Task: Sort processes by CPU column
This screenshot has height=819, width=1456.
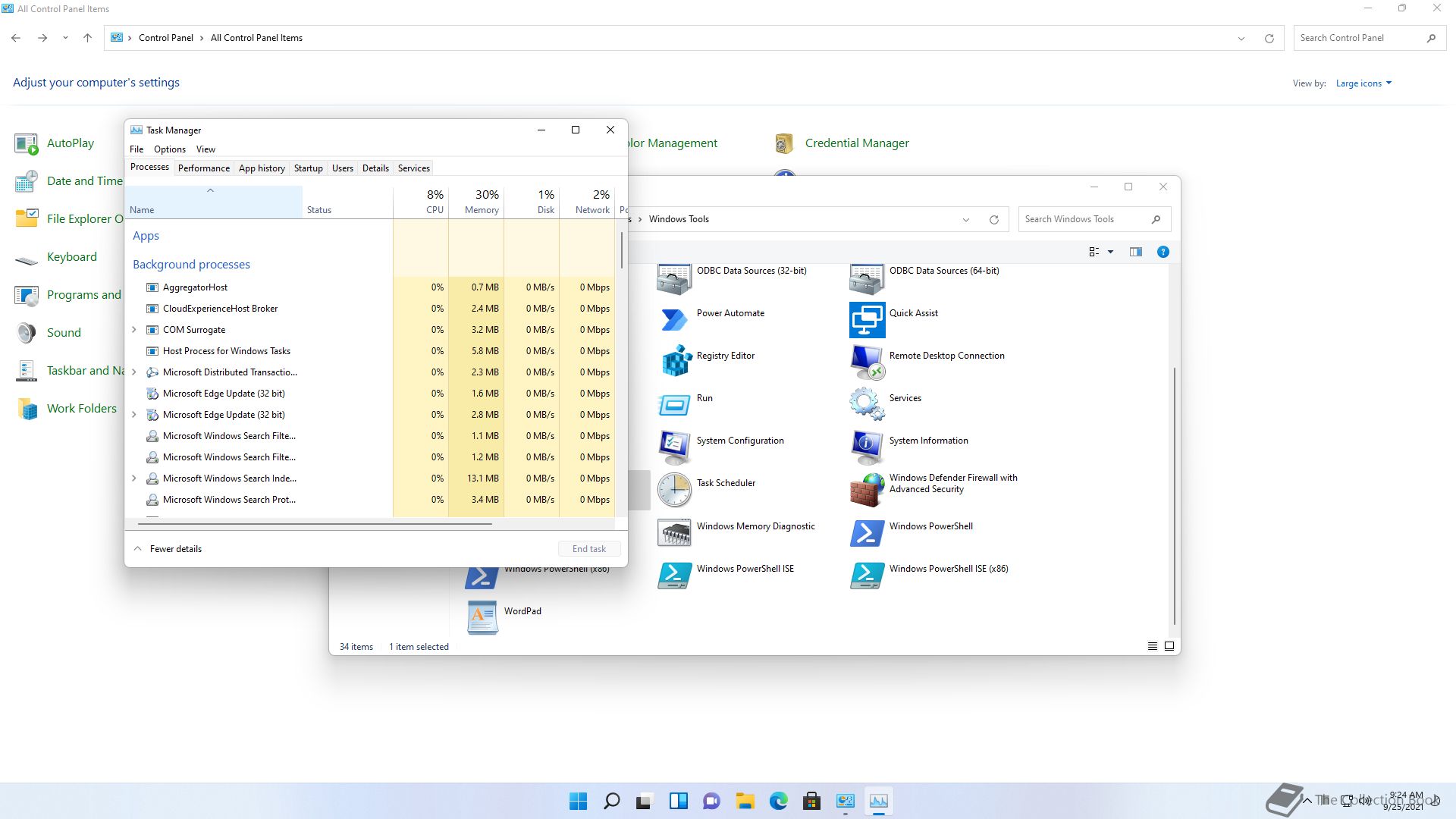Action: (421, 202)
